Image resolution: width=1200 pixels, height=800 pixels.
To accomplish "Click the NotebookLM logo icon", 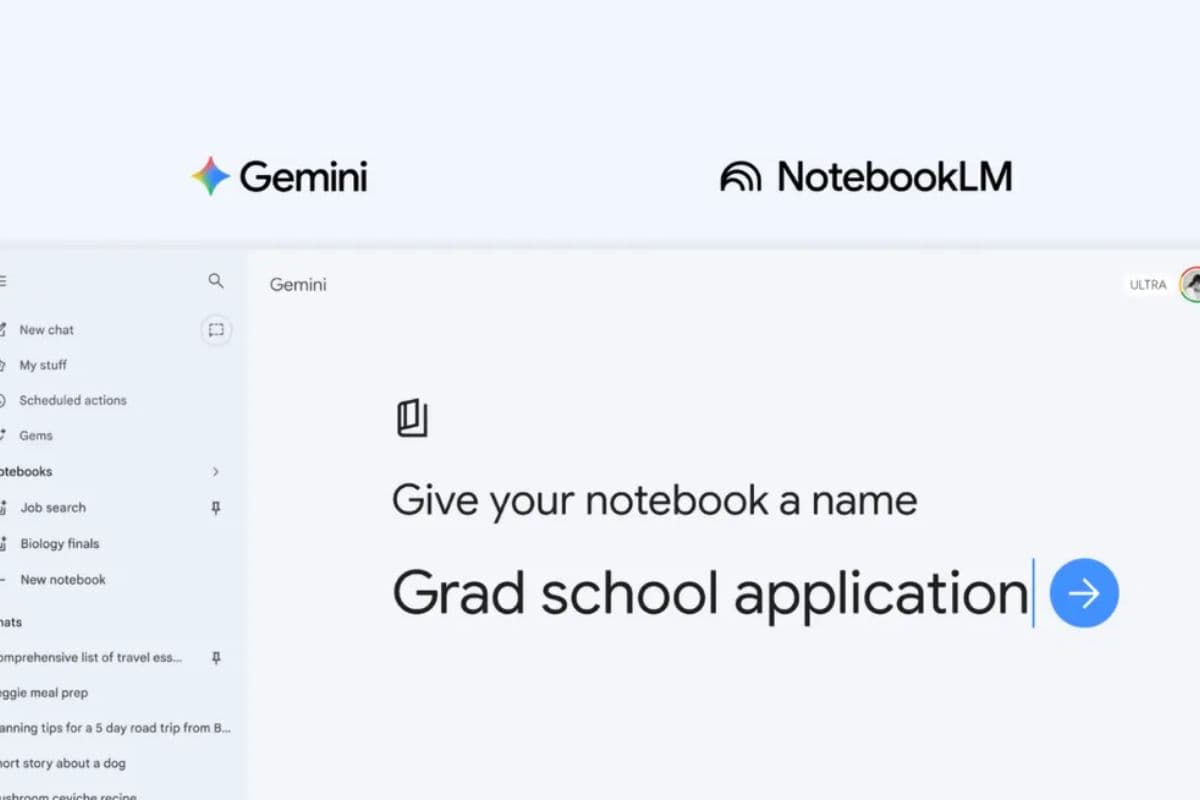I will tap(739, 177).
